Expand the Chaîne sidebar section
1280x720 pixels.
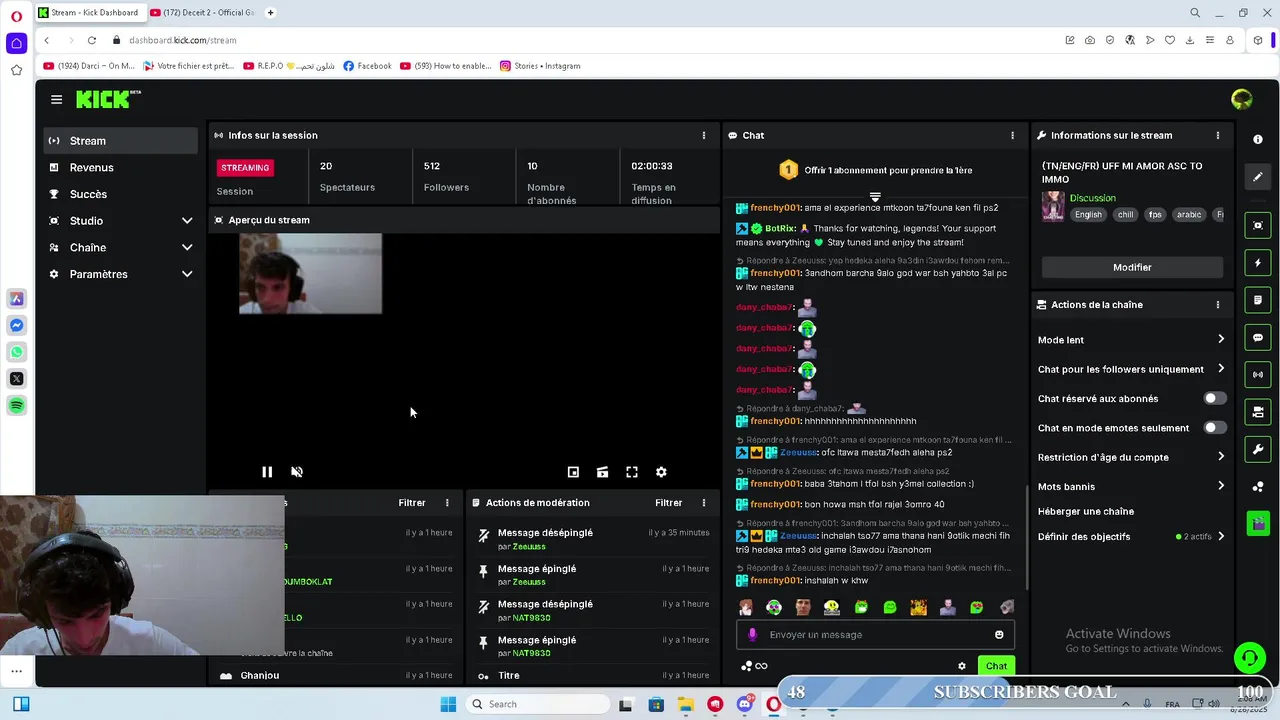[187, 247]
